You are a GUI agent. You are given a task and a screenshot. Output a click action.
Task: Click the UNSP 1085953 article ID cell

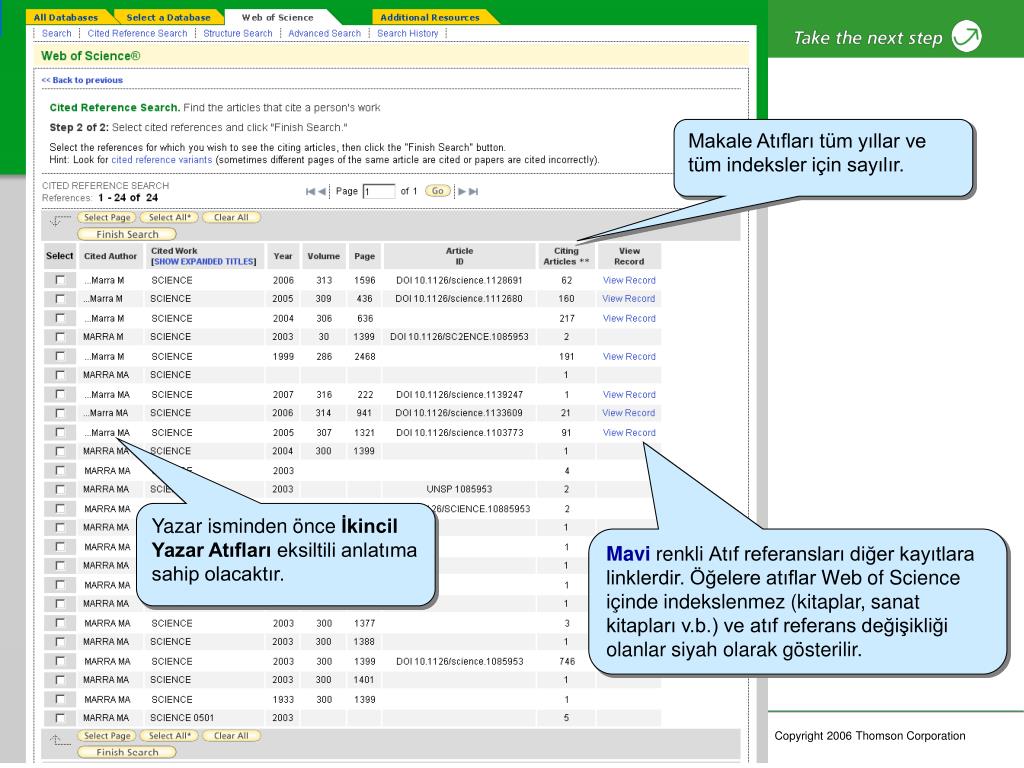coord(459,489)
